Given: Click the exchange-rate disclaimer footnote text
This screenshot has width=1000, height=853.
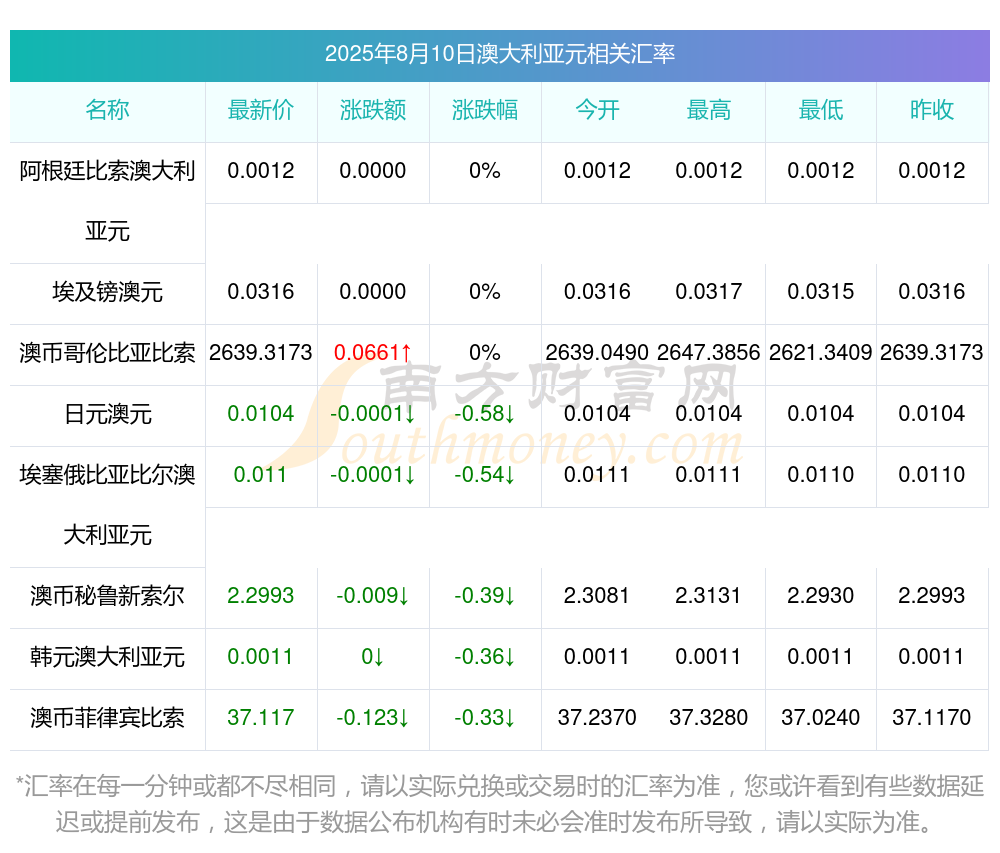Looking at the screenshot, I should click(x=499, y=804).
